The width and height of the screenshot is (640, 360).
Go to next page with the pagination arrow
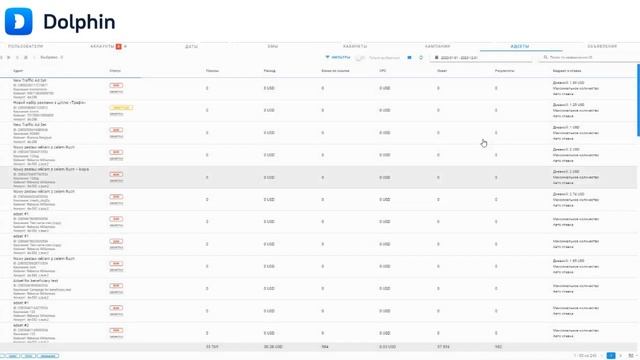point(621,356)
